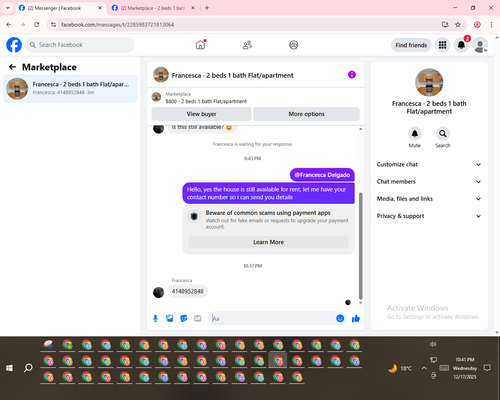Expand Chat members section
Screen dimensions: 500x400
tap(429, 182)
